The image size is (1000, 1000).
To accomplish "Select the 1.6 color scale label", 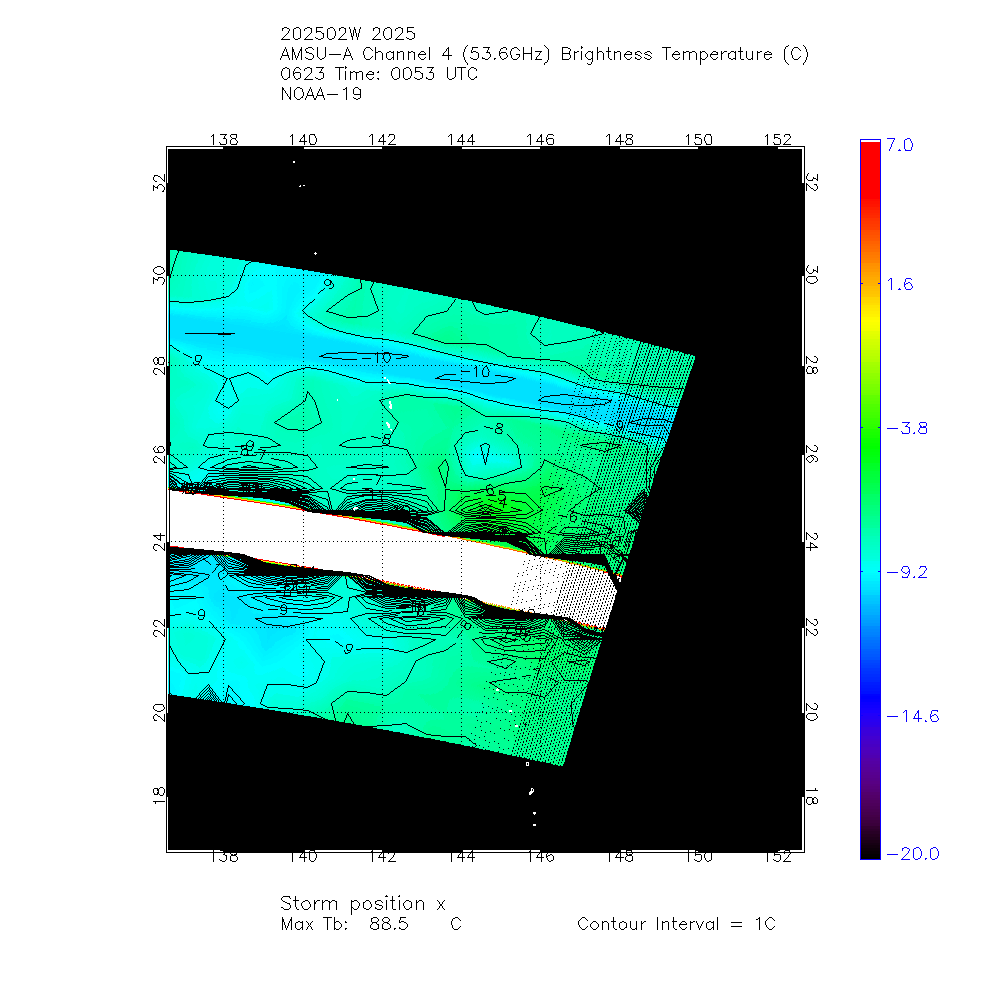I will click(900, 285).
